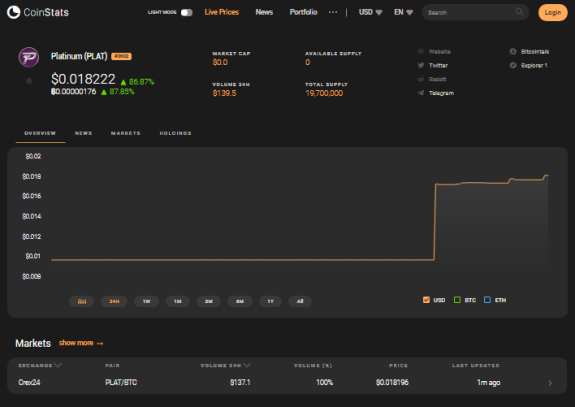Click the Platinum rank badge
Image resolution: width=575 pixels, height=407 pixels.
coord(121,56)
